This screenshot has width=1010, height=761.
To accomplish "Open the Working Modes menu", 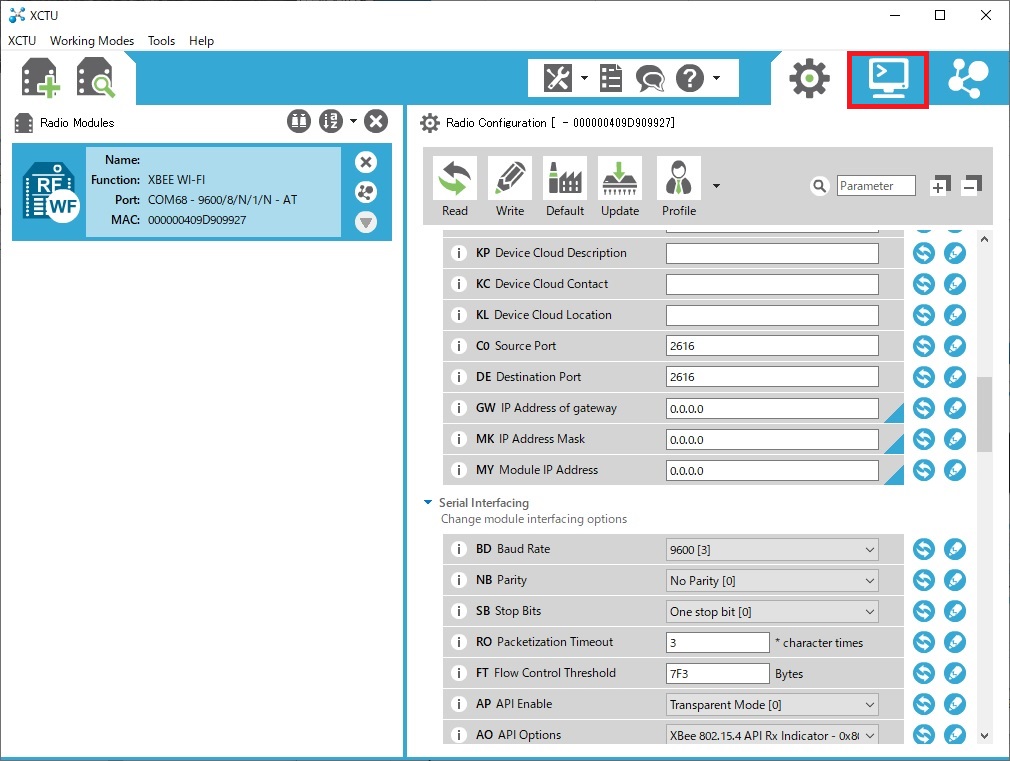I will coord(92,41).
